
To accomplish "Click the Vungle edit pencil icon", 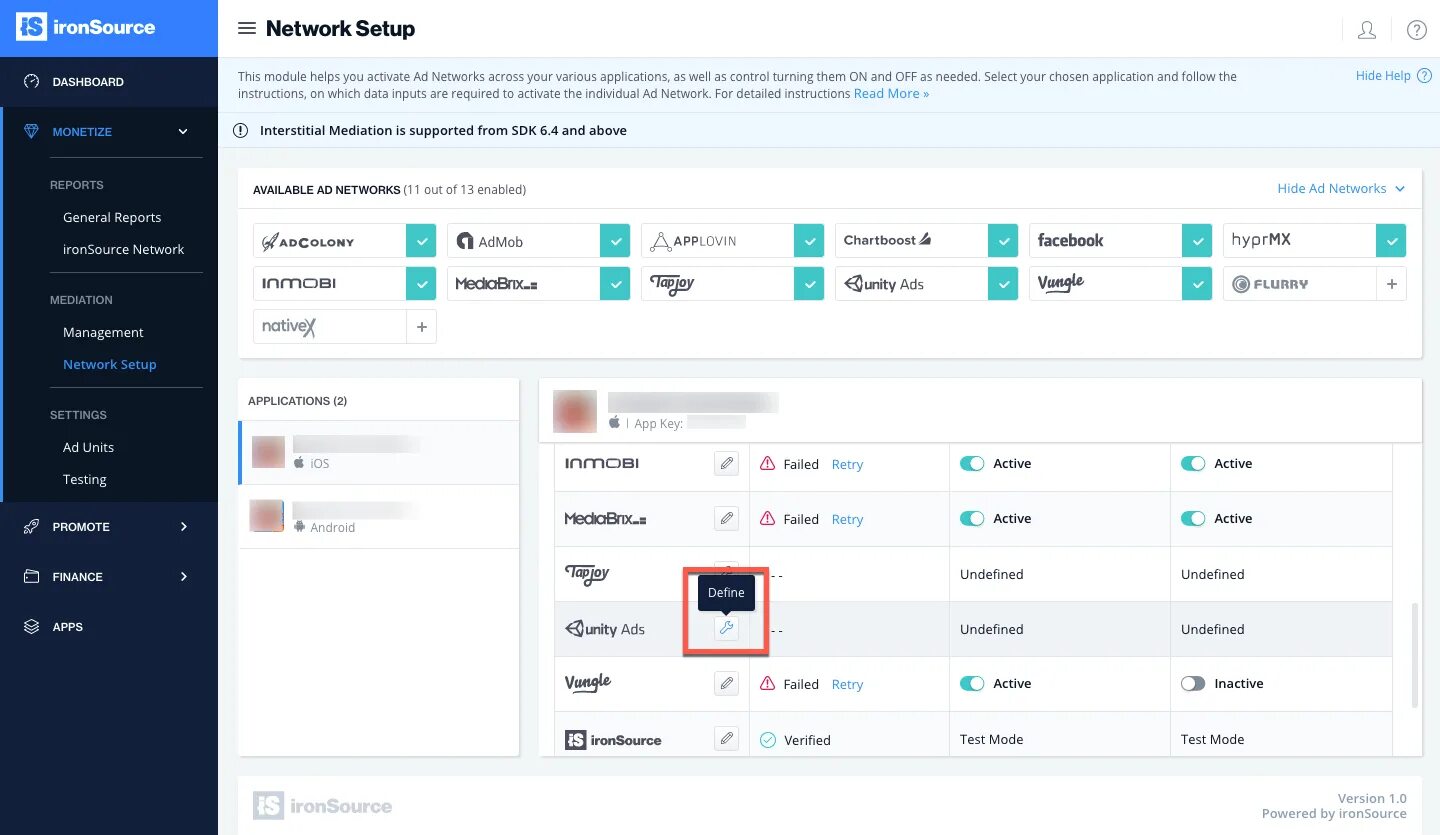I will [727, 684].
